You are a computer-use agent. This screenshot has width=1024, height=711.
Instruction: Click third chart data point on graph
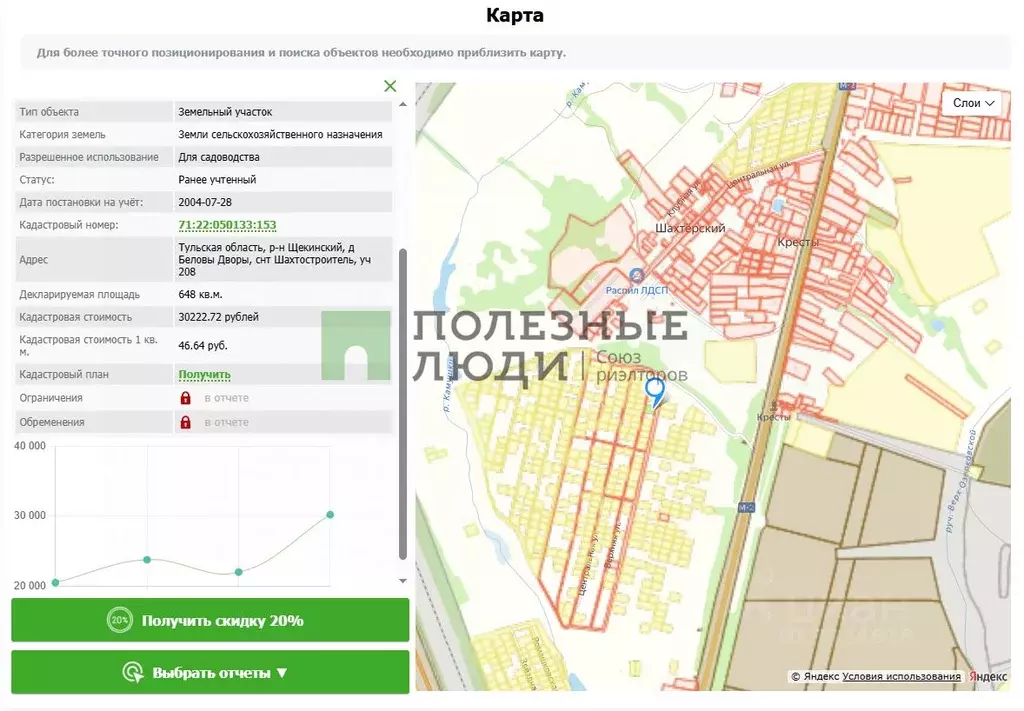coord(238,572)
